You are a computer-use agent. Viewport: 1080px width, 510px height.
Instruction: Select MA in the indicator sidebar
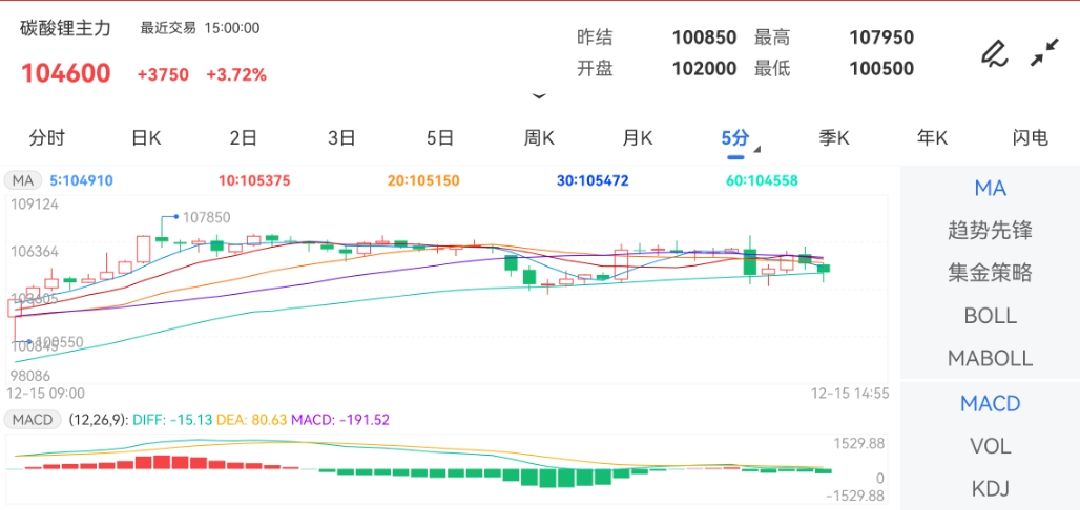990,187
